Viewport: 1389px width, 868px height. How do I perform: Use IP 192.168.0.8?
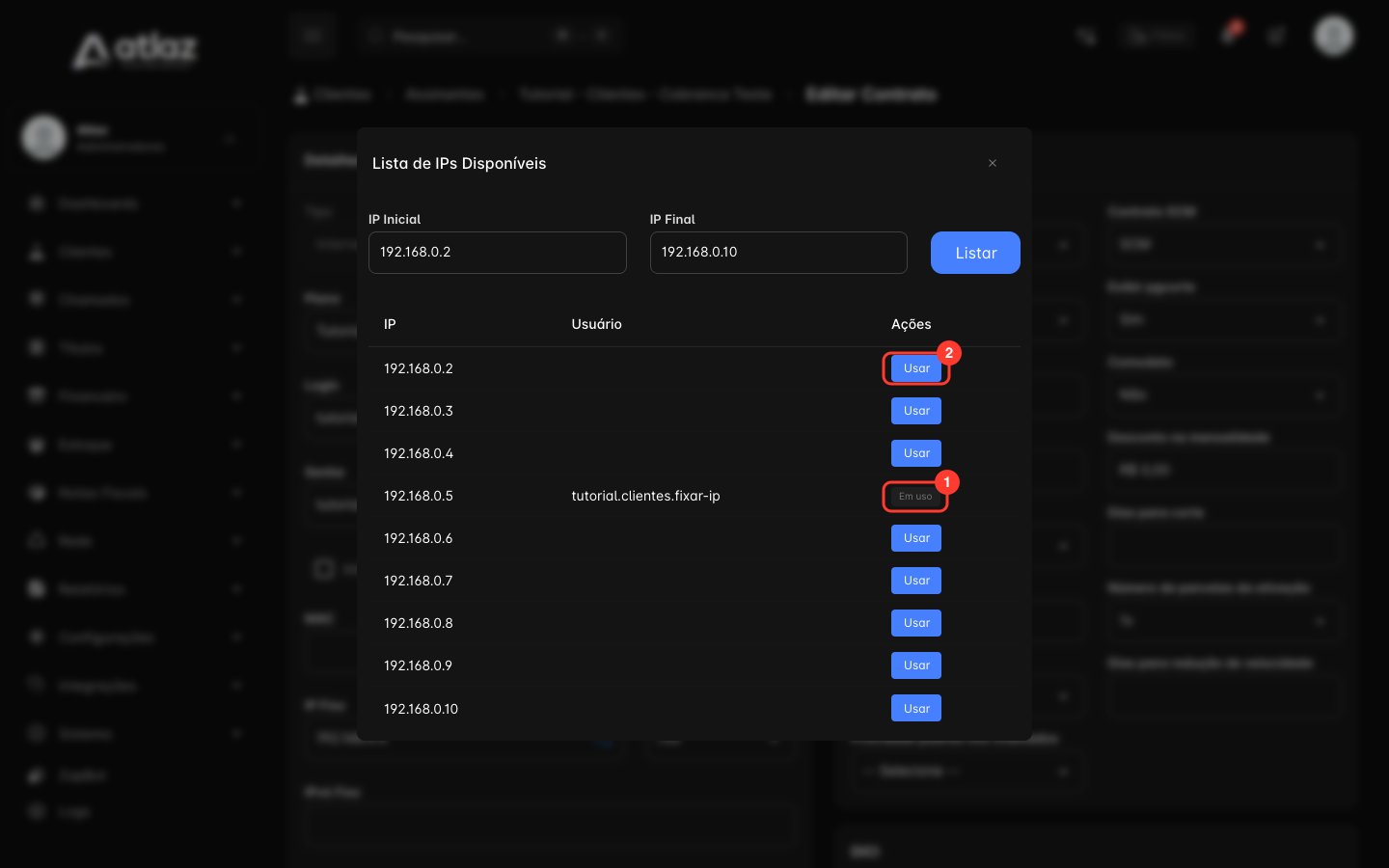pos(916,623)
